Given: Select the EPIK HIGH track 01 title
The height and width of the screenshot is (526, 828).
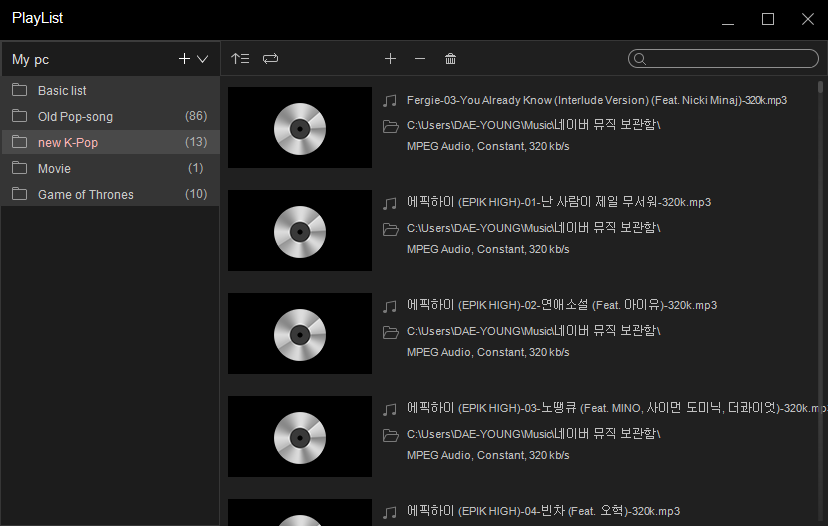Looking at the screenshot, I should [558, 202].
